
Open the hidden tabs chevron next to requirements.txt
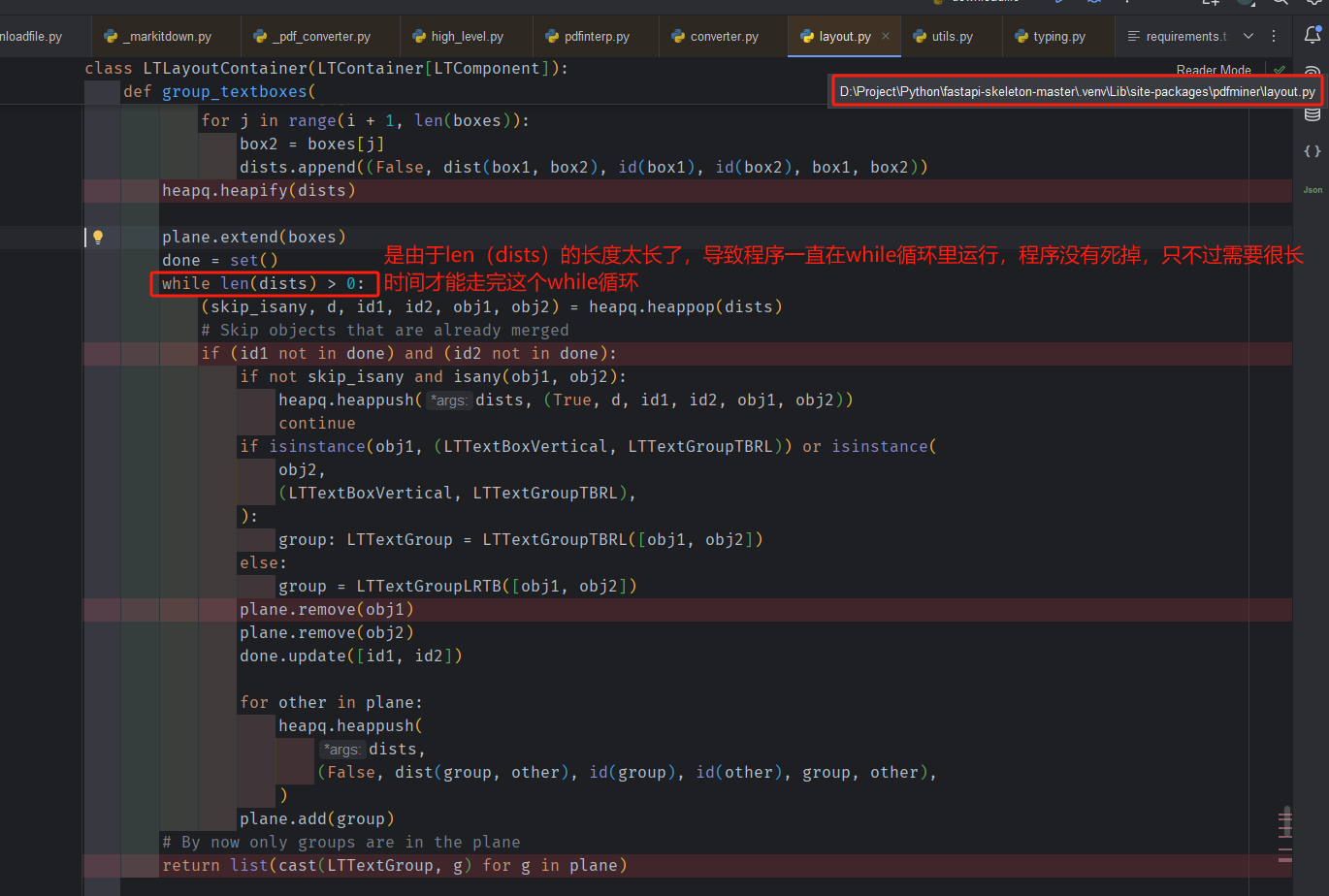(x=1248, y=36)
